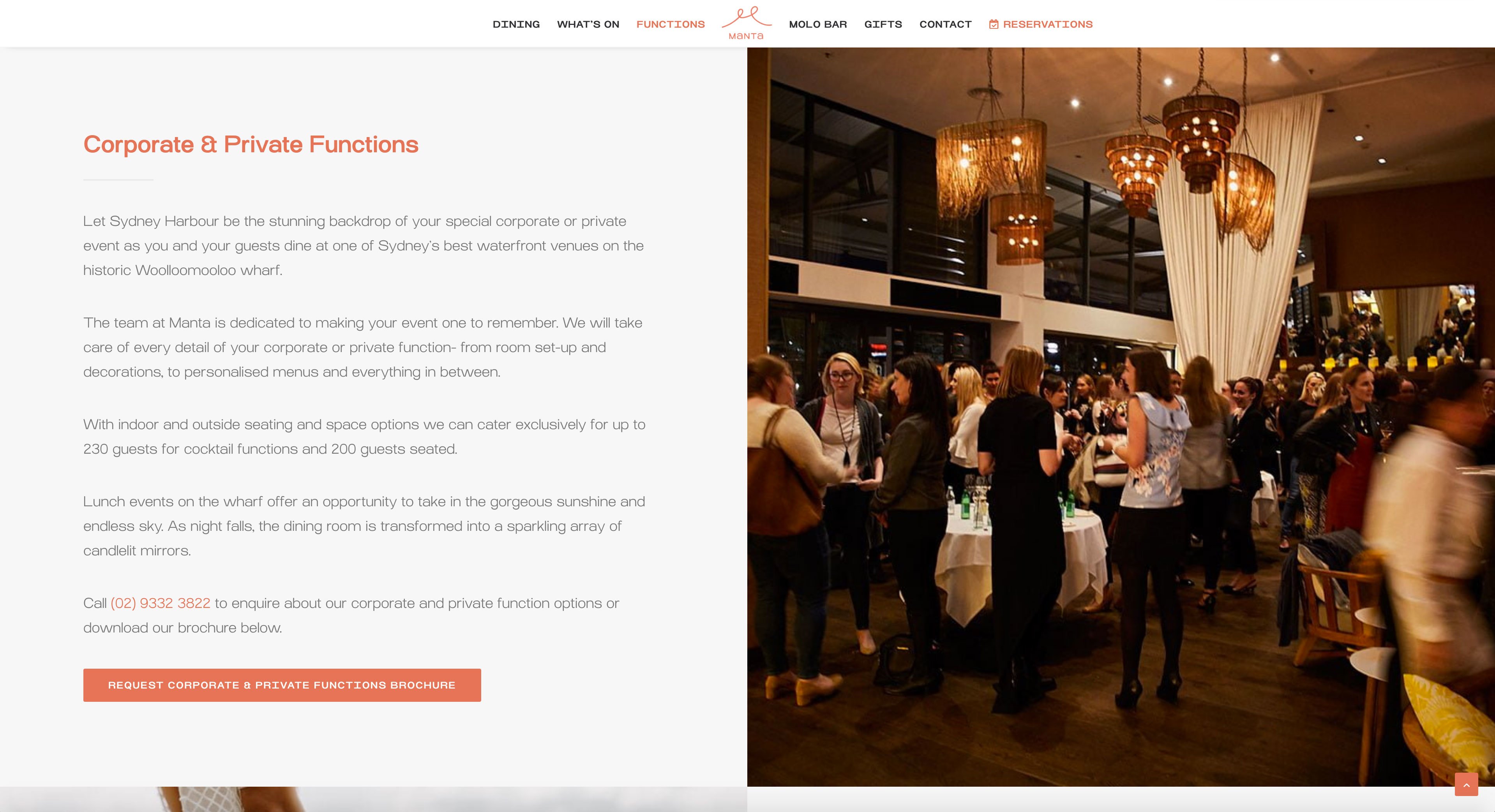Select the Functions navigation item
Viewport: 1495px width, 812px height.
tap(670, 25)
